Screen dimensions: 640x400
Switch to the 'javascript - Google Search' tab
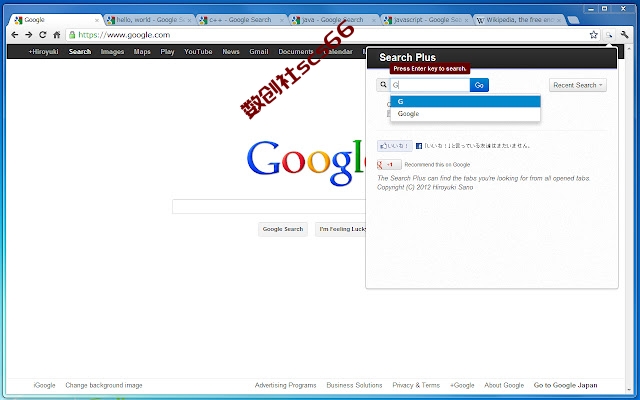[426, 20]
